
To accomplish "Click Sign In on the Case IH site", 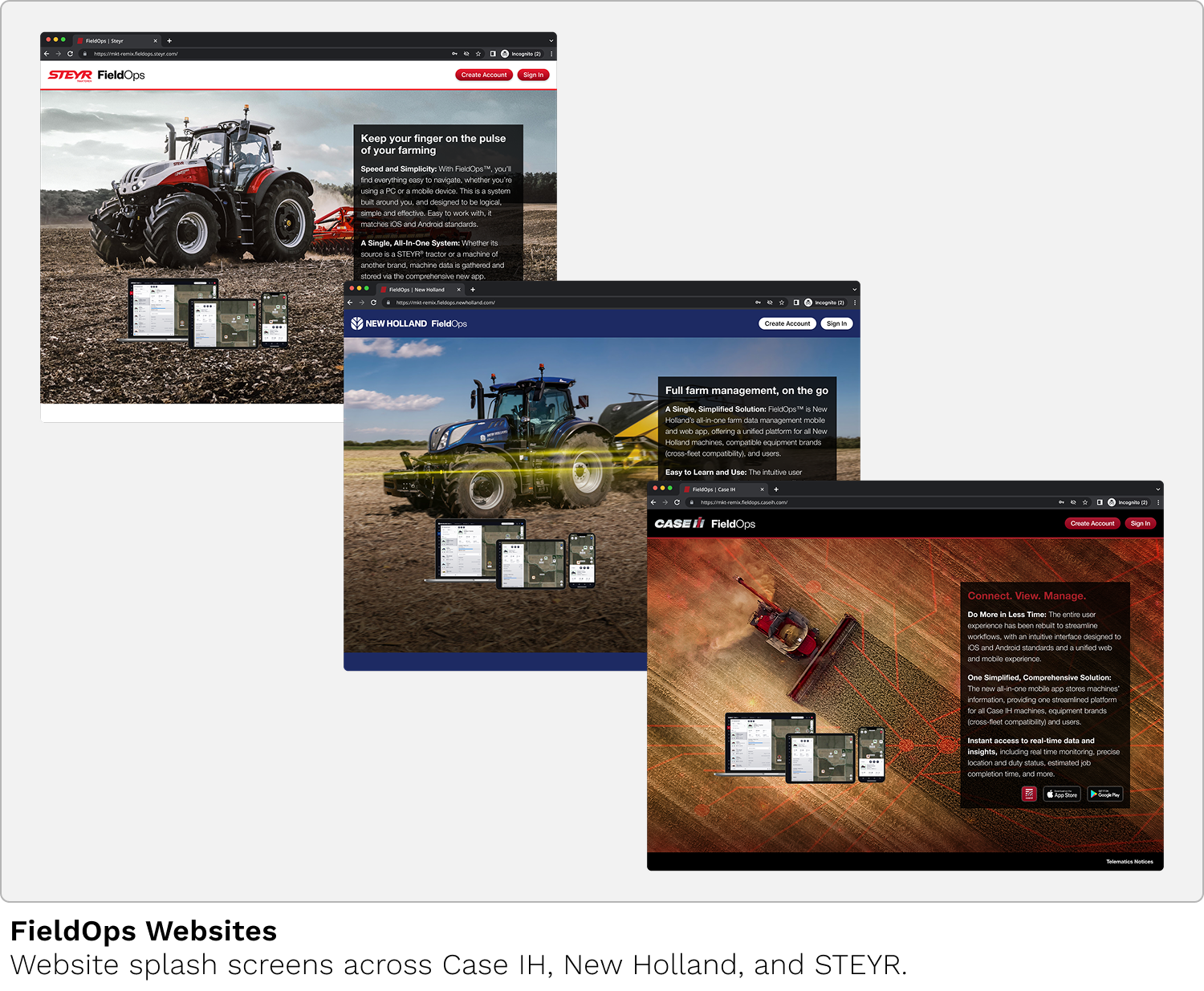I will coord(1141,523).
